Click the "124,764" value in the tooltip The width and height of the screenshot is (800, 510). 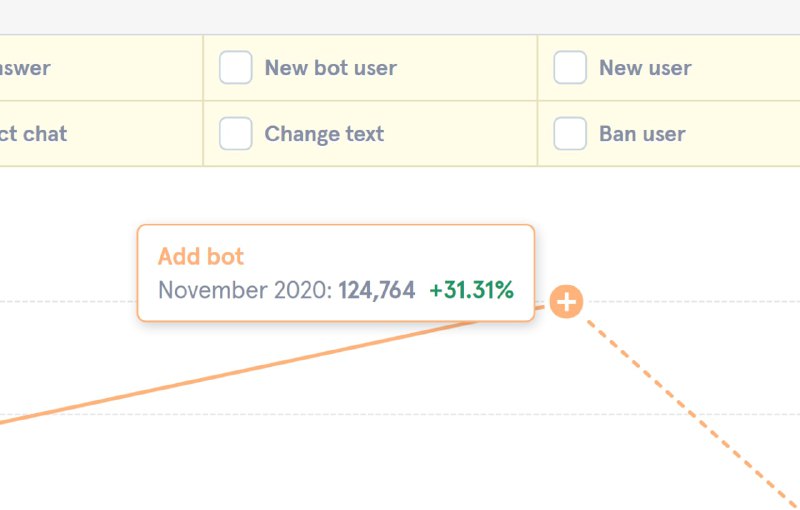376,291
